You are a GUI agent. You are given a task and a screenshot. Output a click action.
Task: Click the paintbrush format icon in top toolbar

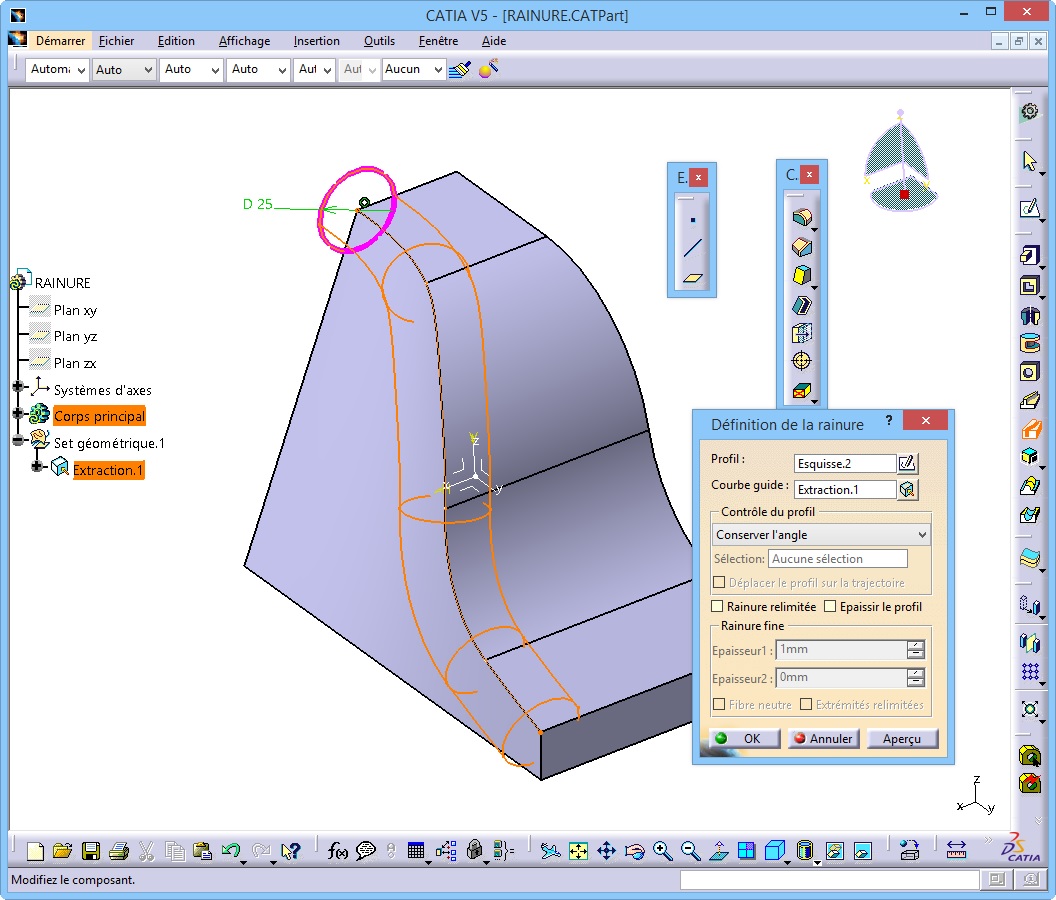click(460, 69)
